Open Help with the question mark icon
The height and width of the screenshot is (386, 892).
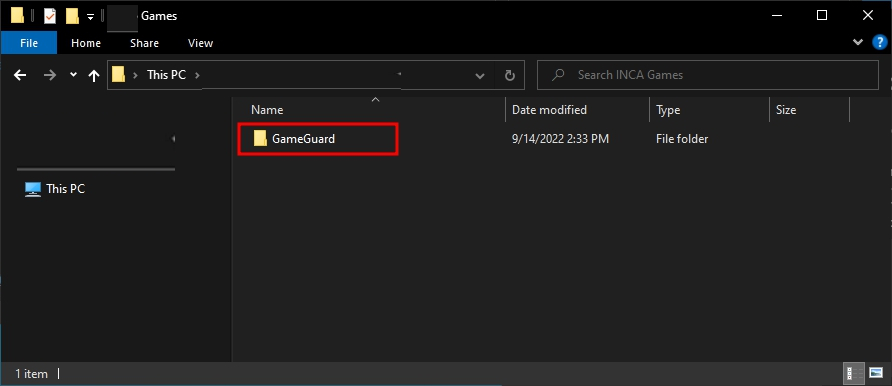879,43
